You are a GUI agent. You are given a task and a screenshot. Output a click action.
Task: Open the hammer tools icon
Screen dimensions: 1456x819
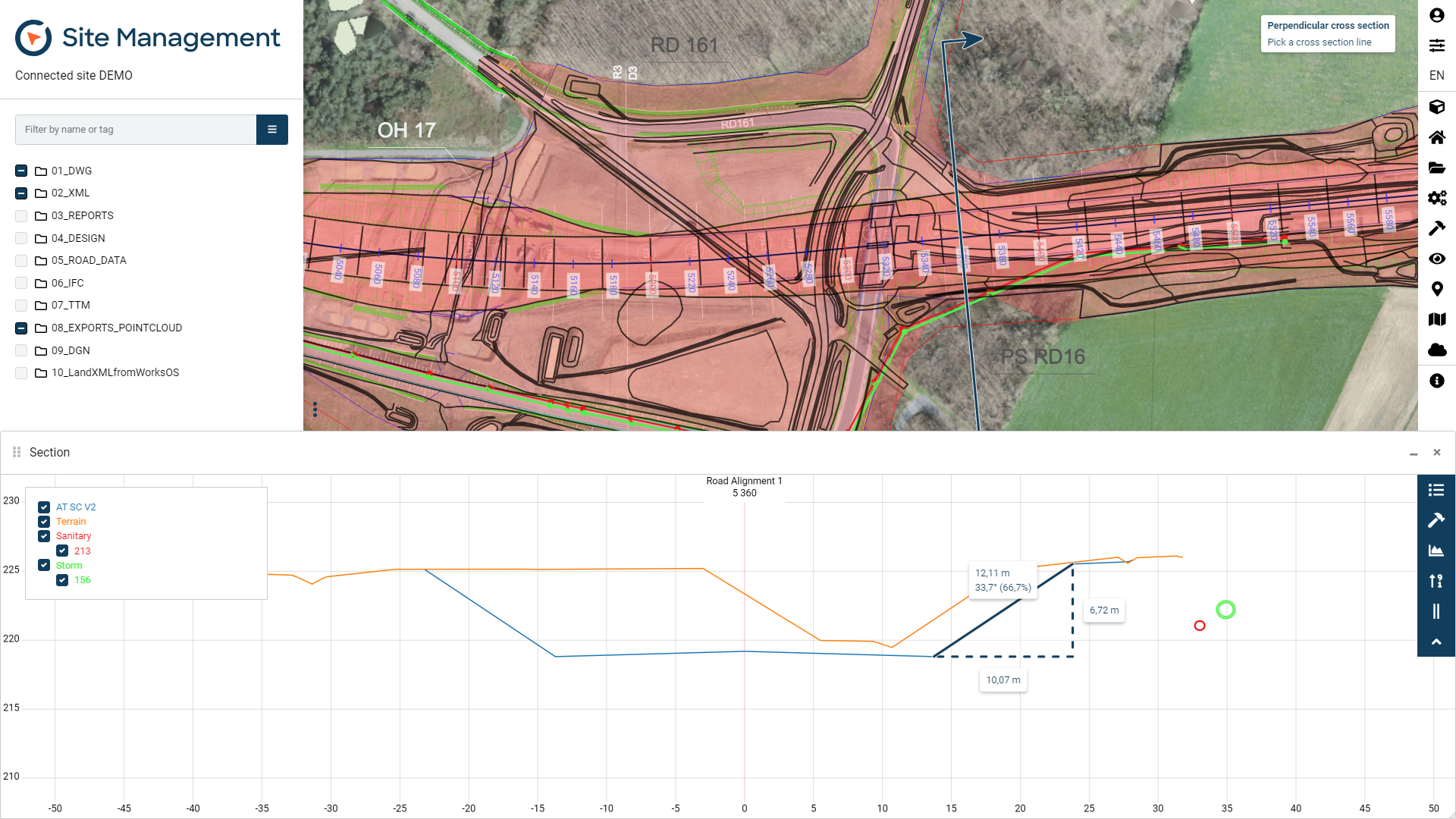coord(1436,228)
